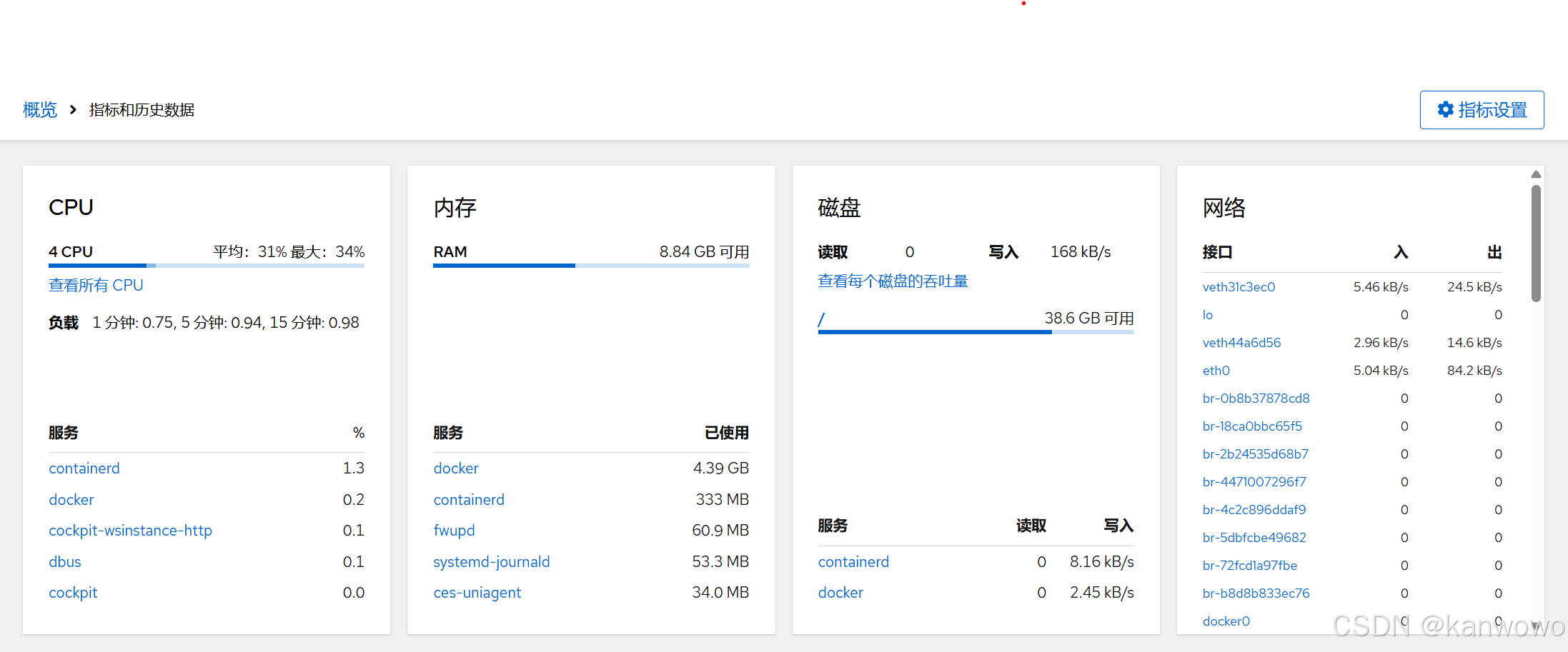Click the root filesystem / disk link
The width and height of the screenshot is (1568, 652).
point(821,319)
